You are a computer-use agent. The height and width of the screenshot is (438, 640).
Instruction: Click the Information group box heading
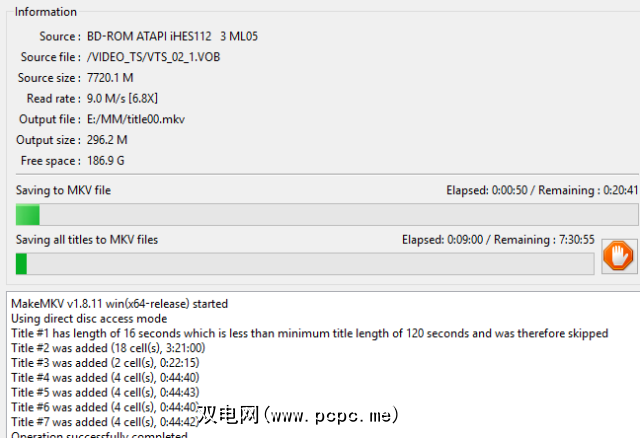pyautogui.click(x=46, y=12)
